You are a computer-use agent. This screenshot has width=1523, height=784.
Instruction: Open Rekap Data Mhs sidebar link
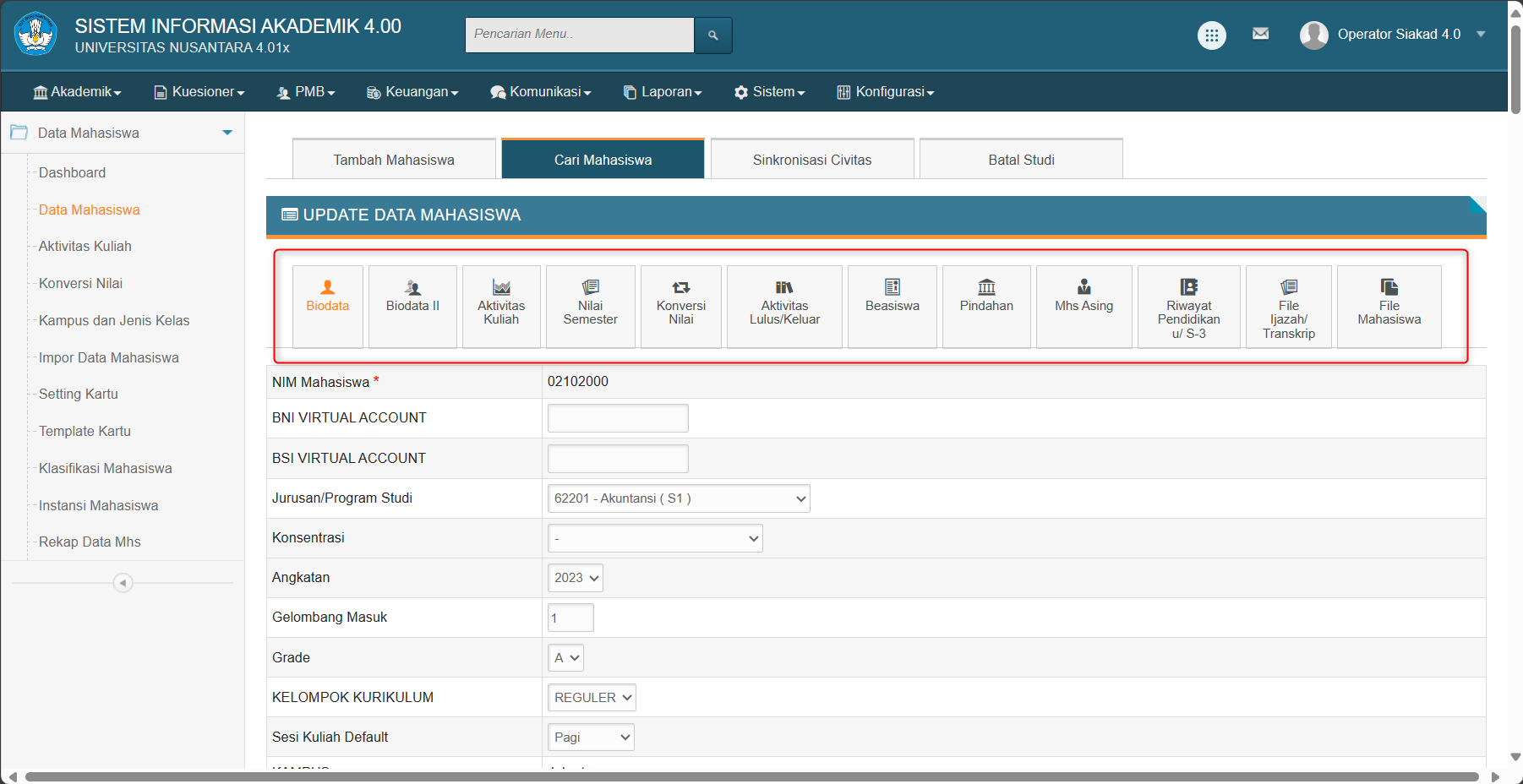90,542
